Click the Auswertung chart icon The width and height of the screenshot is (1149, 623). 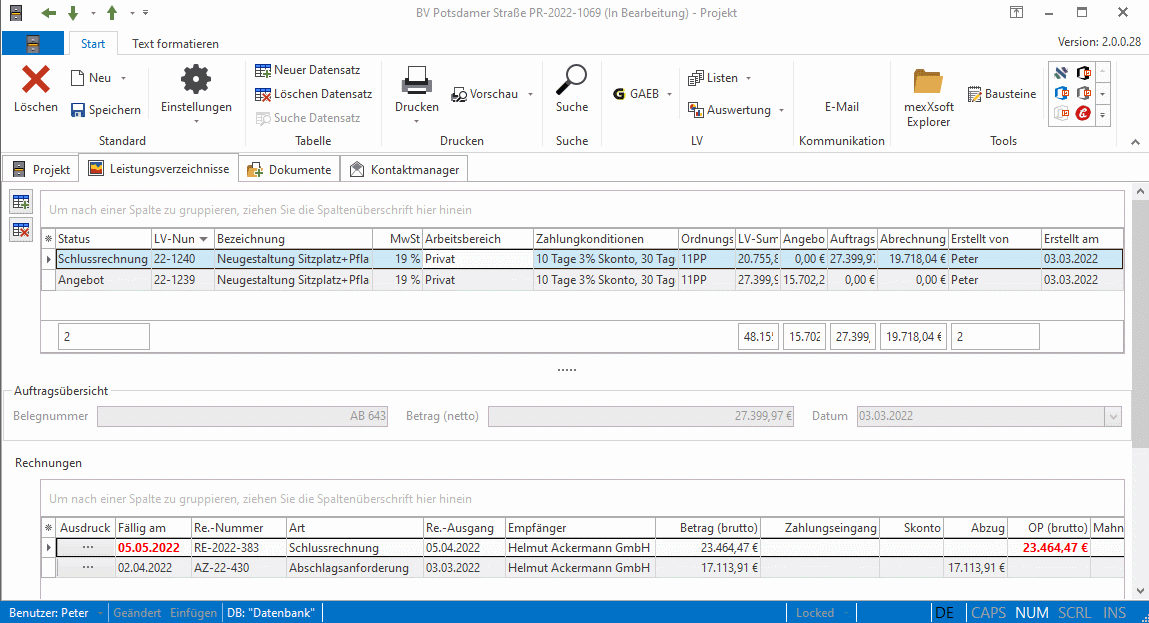pos(695,110)
